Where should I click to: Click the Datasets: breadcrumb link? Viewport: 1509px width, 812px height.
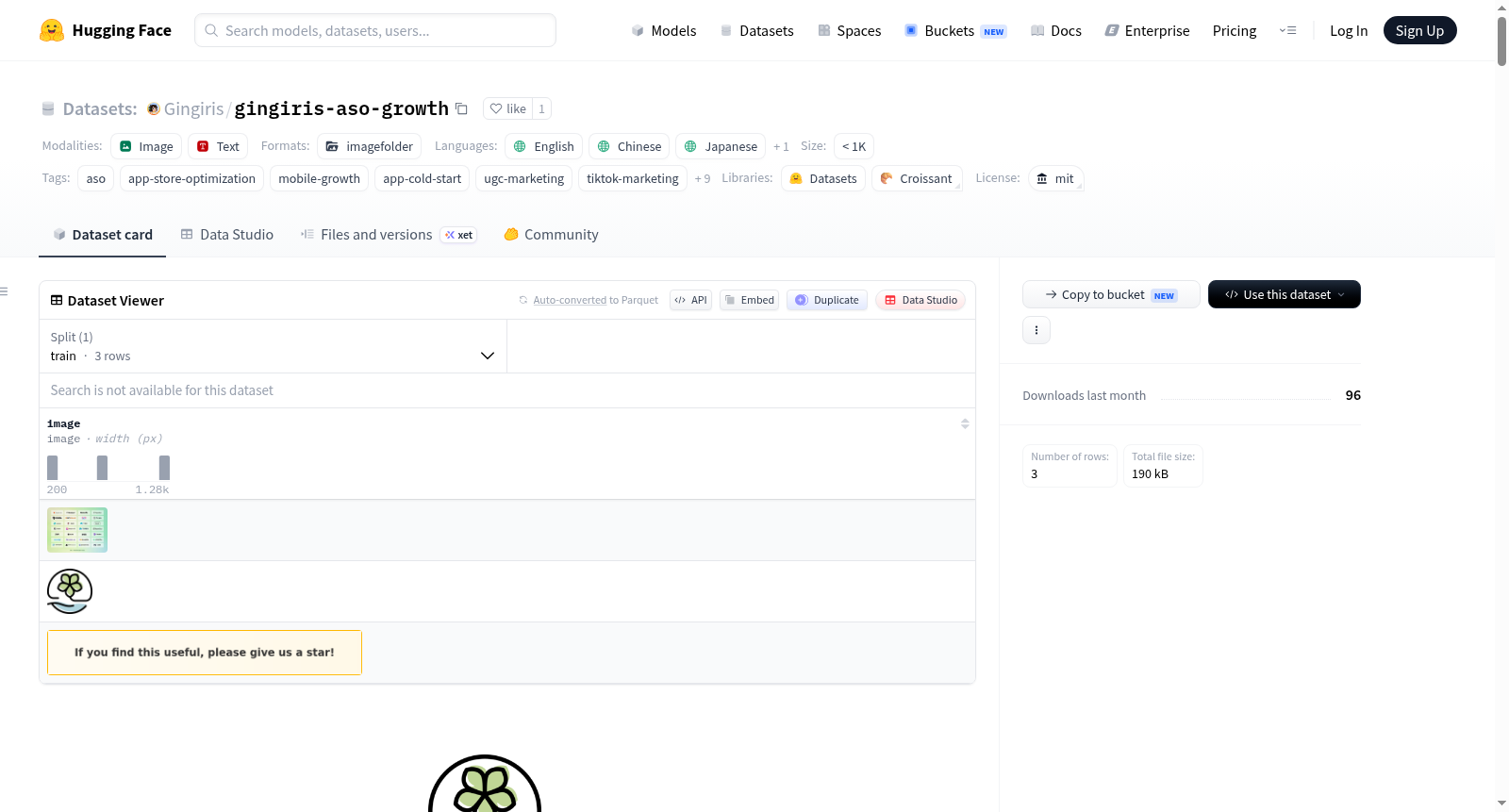[x=99, y=108]
